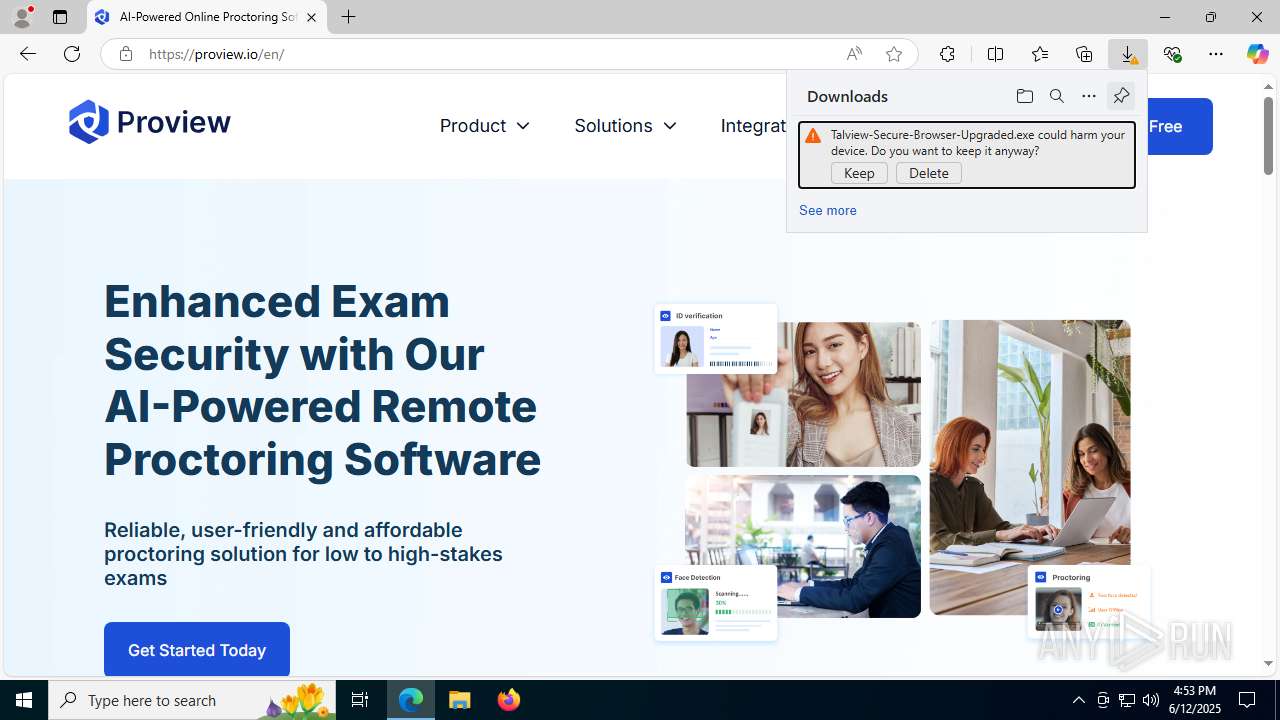This screenshot has width=1280, height=720.
Task: Open the Integrations nav item
Action: click(x=753, y=126)
